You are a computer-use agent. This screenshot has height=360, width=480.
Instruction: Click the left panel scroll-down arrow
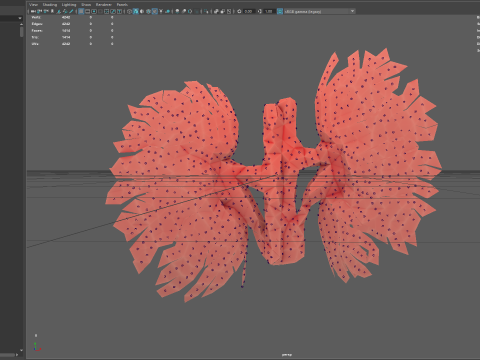tap(21, 350)
